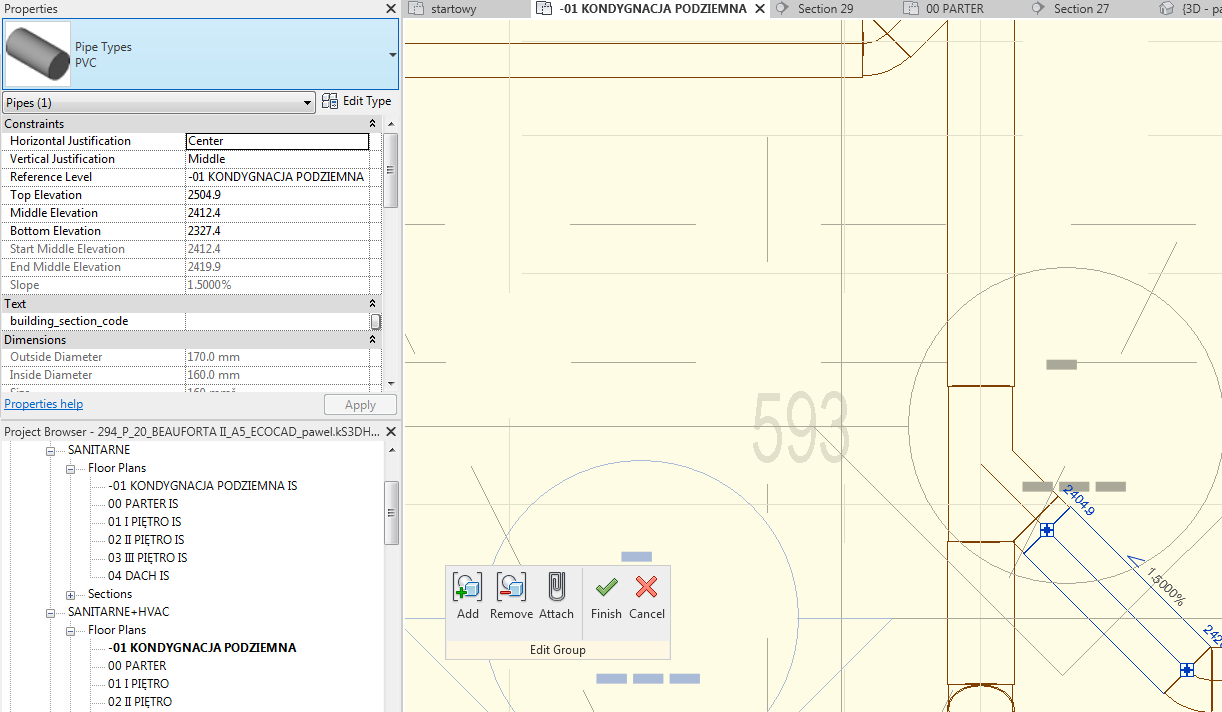
Task: Click the 1.500% slope label
Action: 1166,589
